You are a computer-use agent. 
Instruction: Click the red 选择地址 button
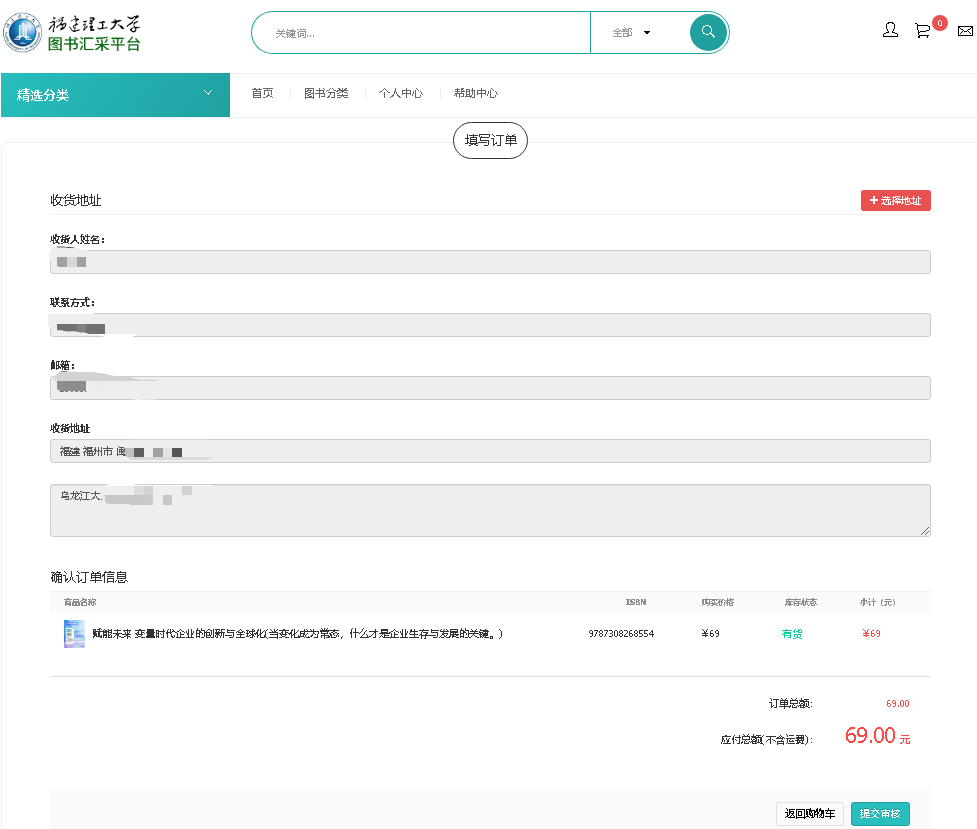coord(895,201)
